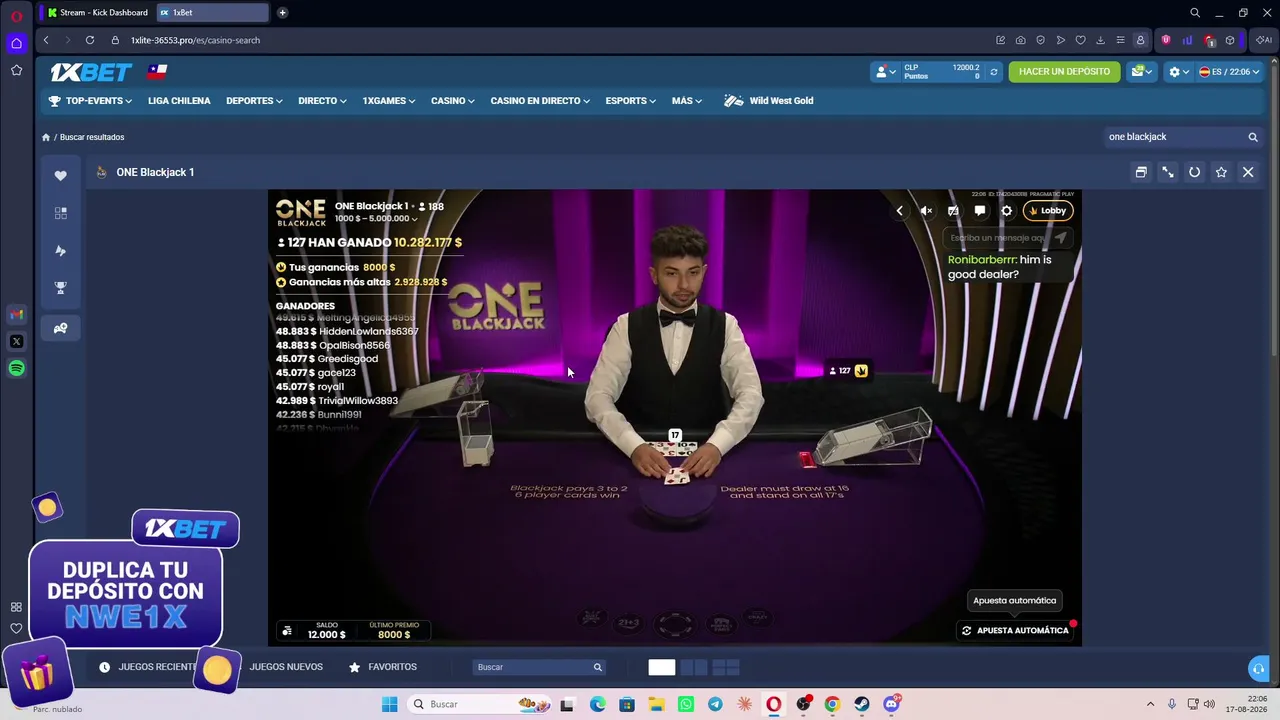Open the game settings gear
Screen dimensions: 1280x720
1007,211
